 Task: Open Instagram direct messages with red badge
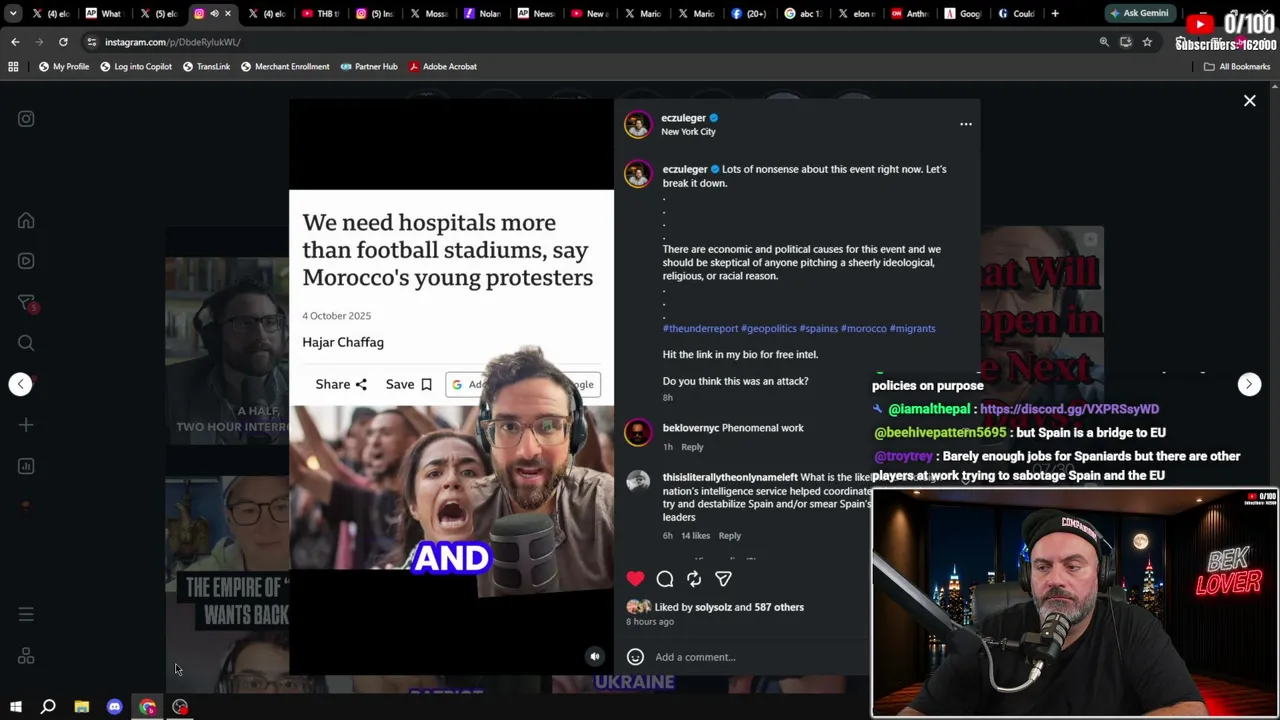(27, 303)
